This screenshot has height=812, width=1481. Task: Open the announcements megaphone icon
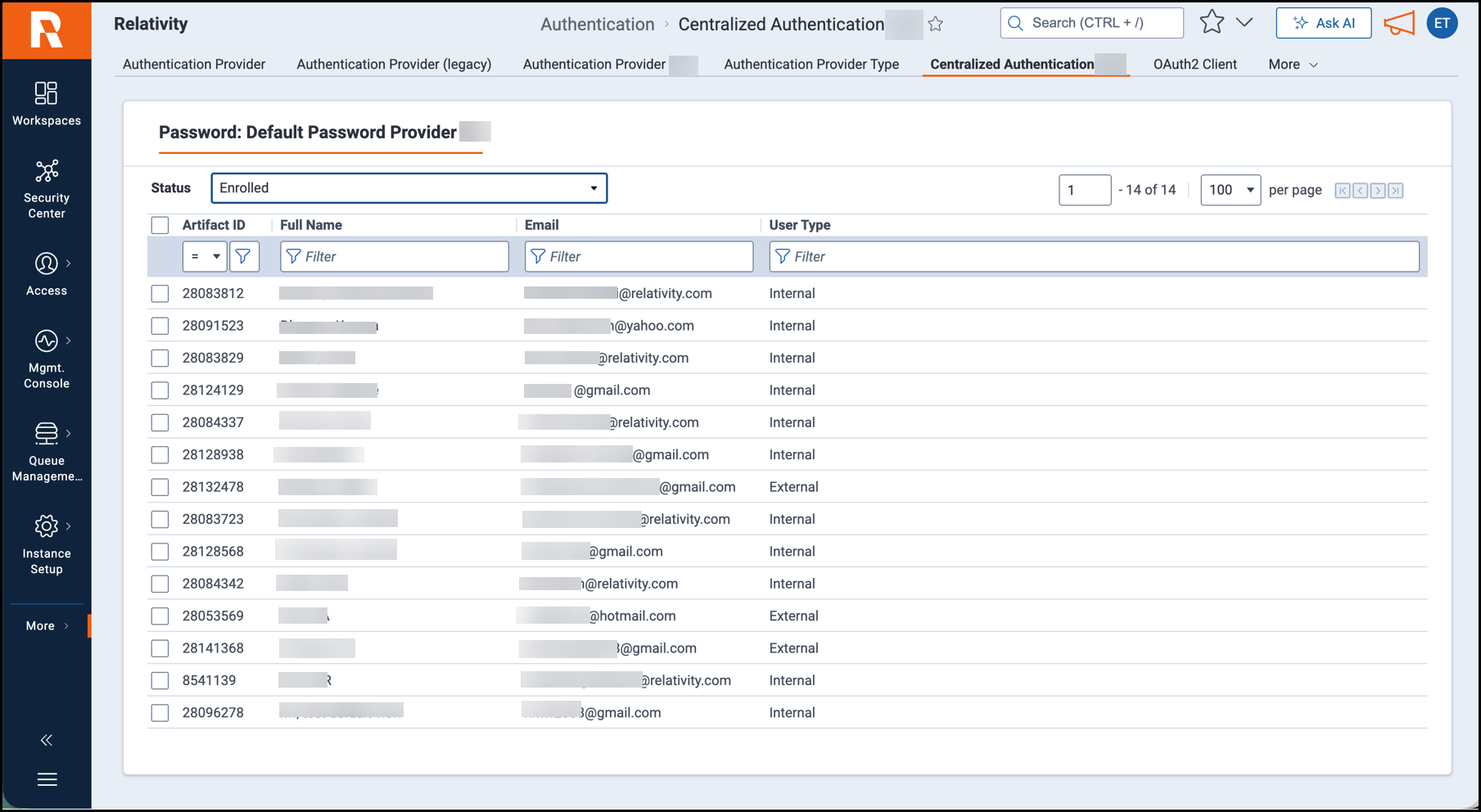click(1399, 23)
